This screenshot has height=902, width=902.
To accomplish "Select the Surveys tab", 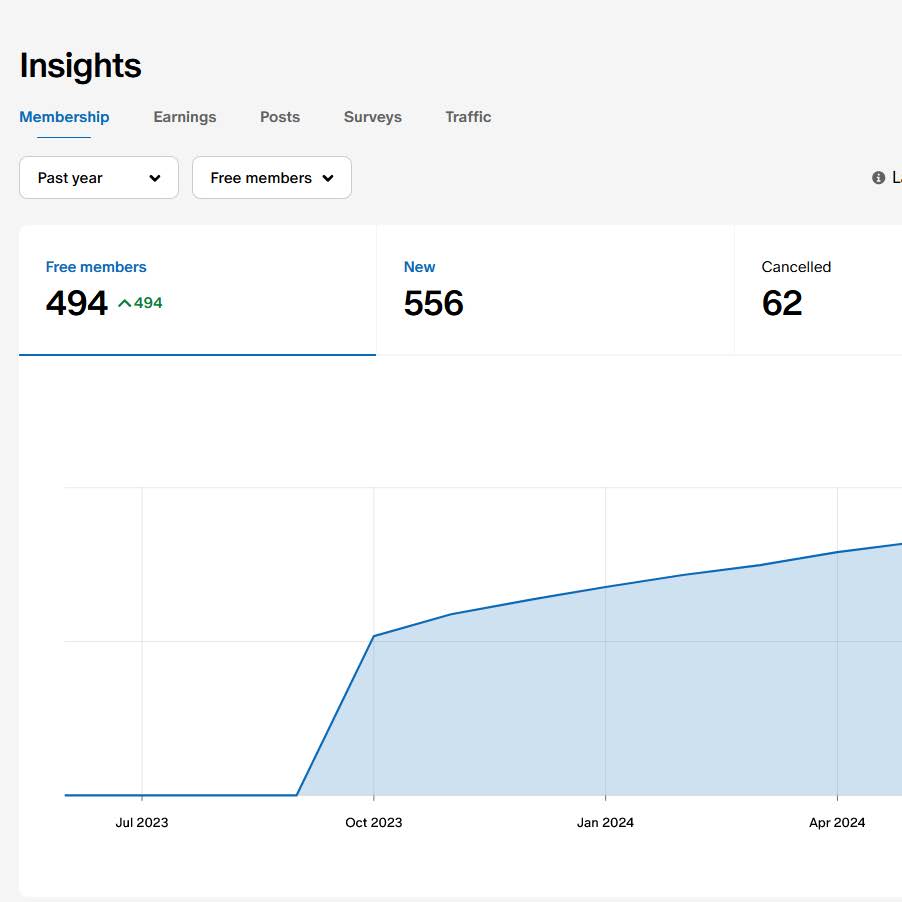I will (x=372, y=117).
